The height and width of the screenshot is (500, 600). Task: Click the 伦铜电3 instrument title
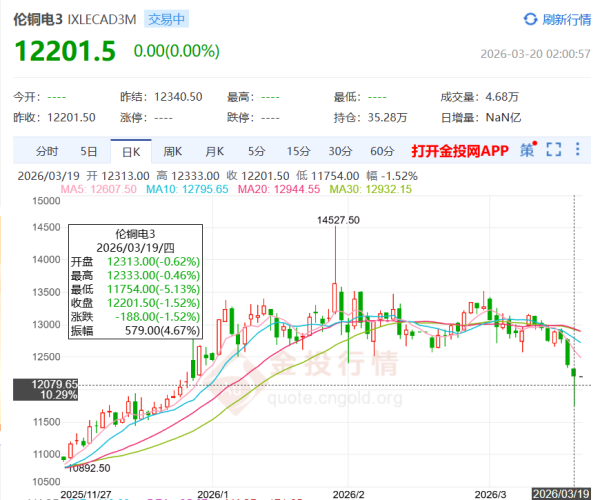point(38,19)
